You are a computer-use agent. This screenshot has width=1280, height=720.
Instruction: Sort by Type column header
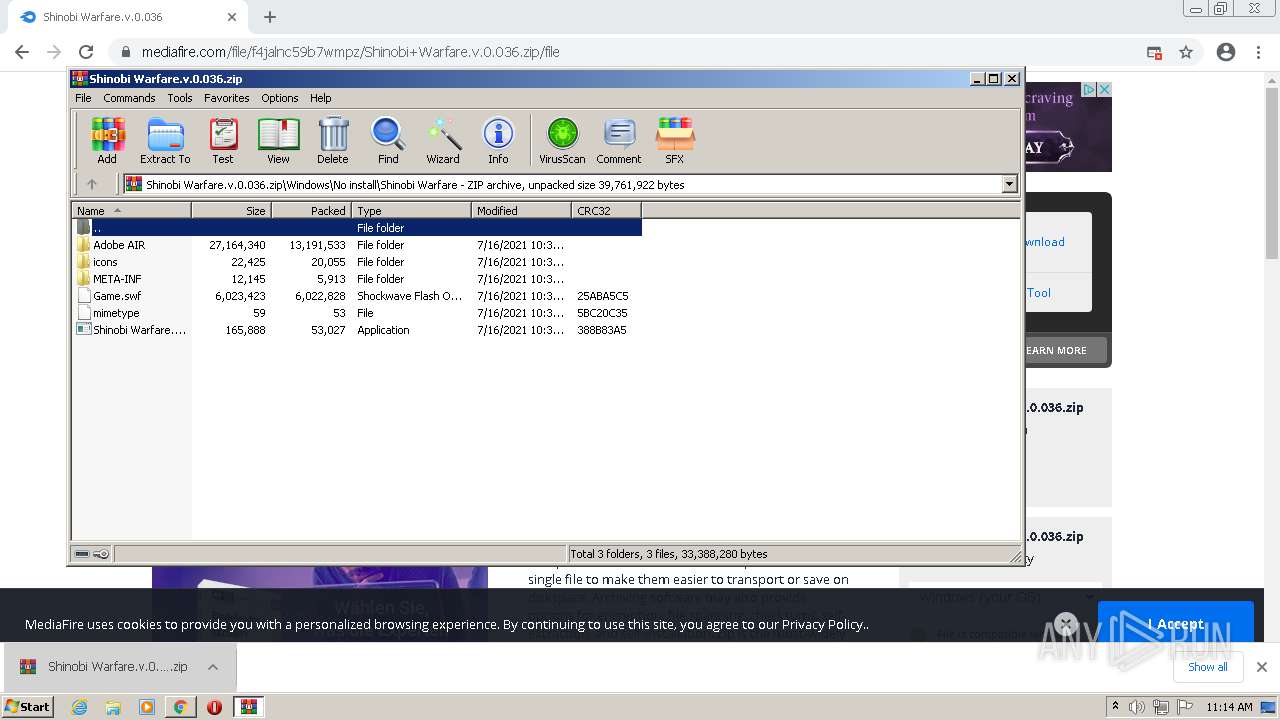(x=411, y=210)
